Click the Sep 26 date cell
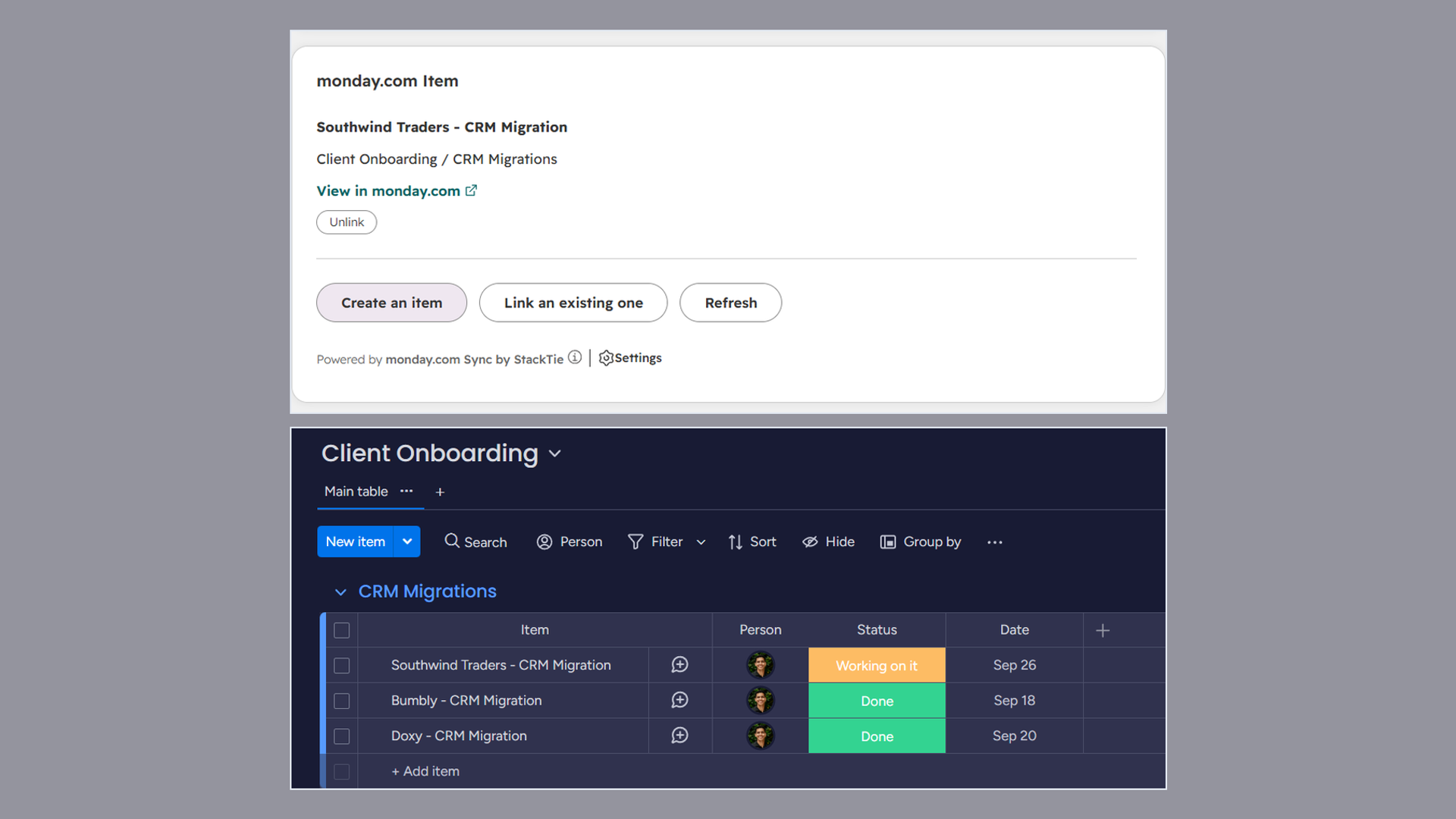 (x=1014, y=665)
